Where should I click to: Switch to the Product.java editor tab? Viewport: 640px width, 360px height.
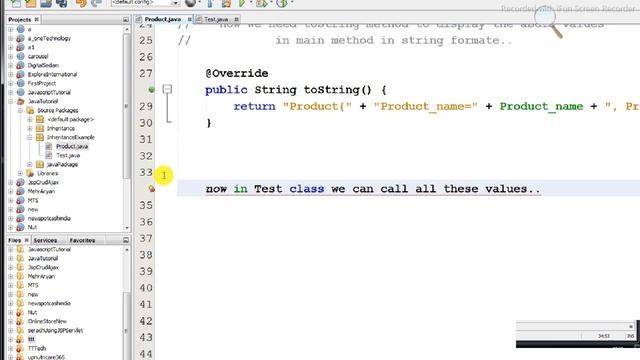[x=163, y=19]
